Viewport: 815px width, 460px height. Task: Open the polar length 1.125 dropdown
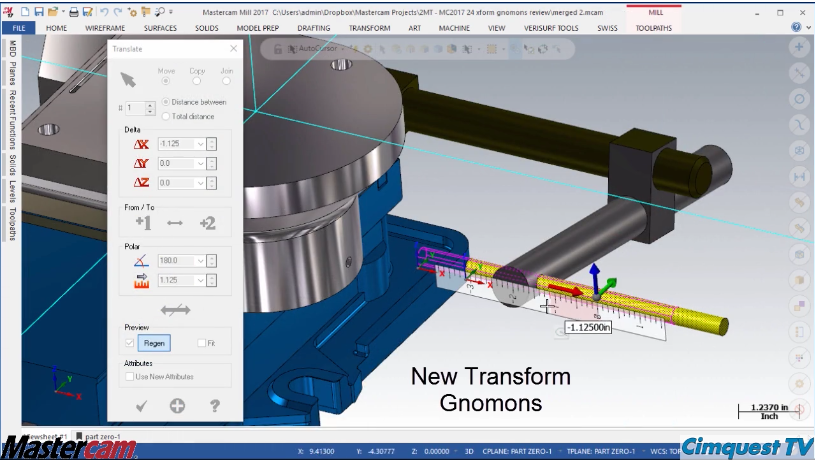[x=200, y=280]
